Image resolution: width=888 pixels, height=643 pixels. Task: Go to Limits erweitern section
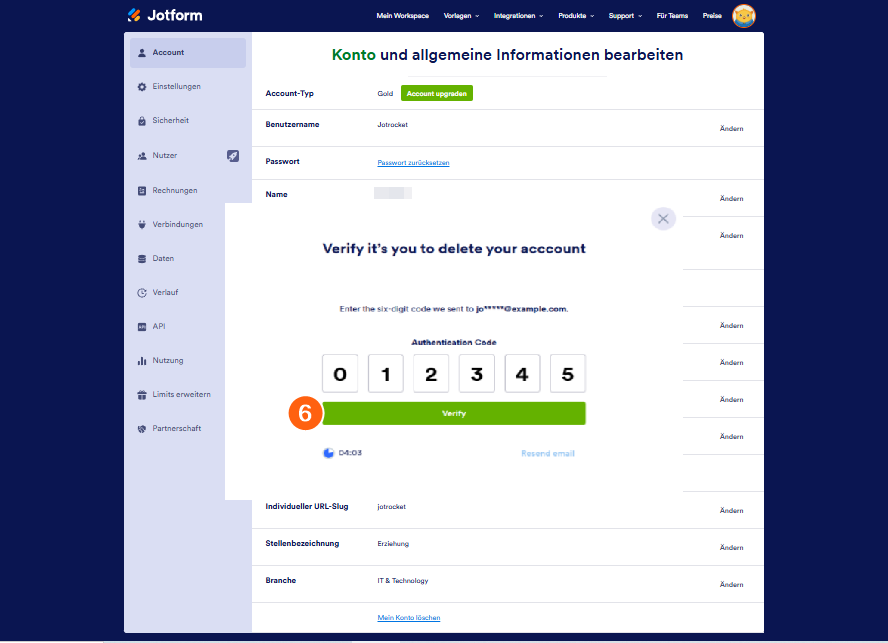point(181,394)
